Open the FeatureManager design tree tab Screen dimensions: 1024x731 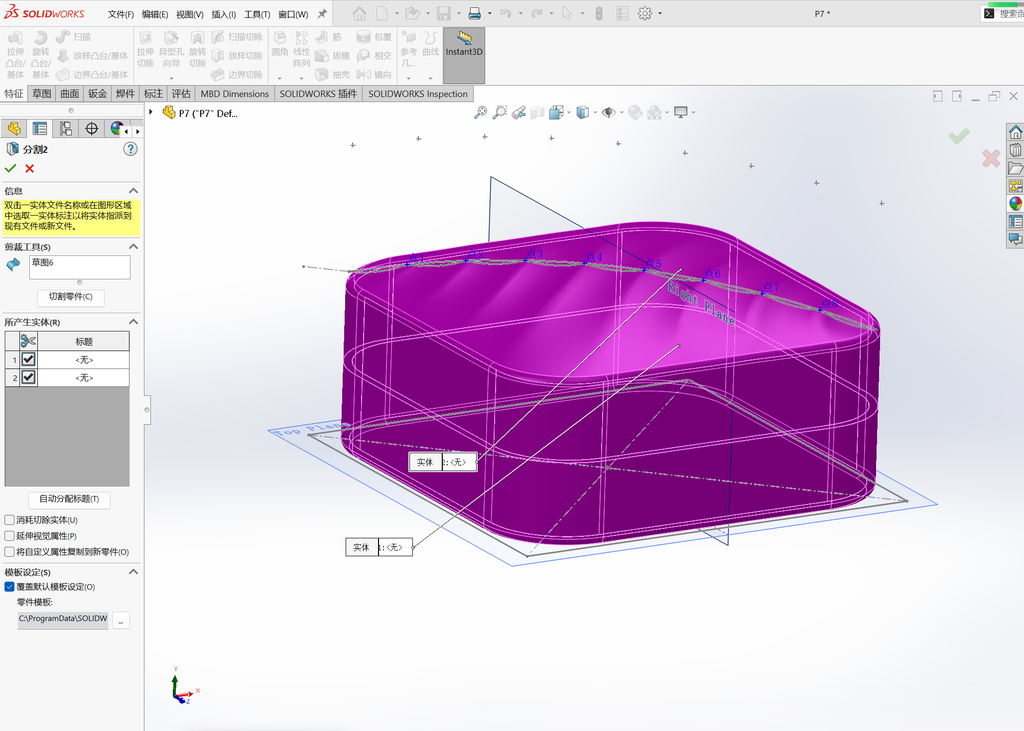tap(14, 129)
